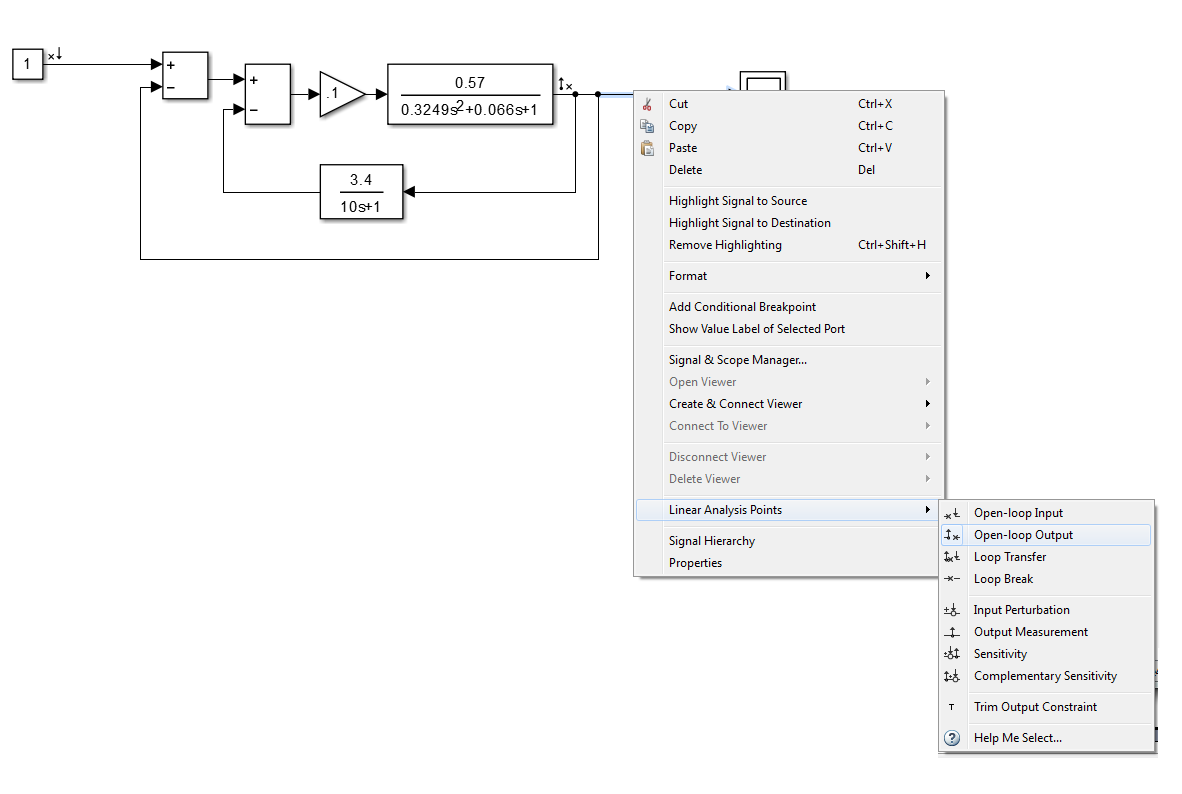
Task: Select the second sum block
Action: 268,94
